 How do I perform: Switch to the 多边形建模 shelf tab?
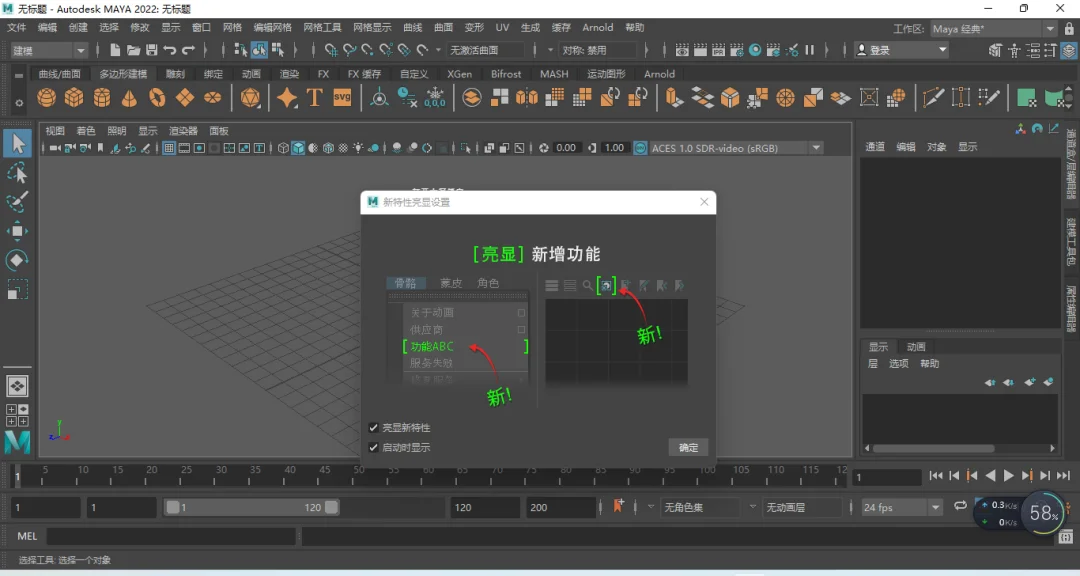(123, 74)
